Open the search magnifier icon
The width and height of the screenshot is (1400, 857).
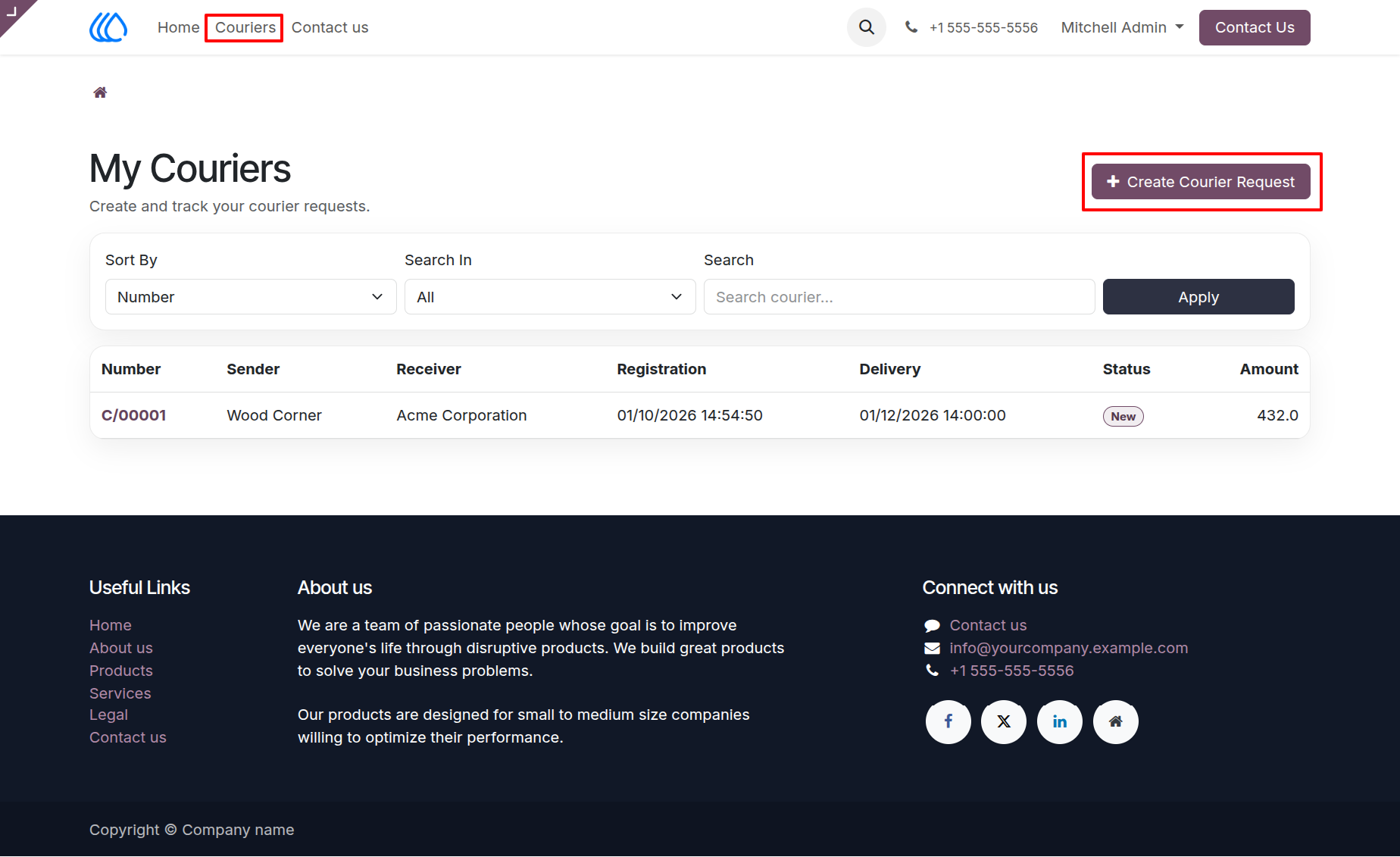[x=867, y=27]
